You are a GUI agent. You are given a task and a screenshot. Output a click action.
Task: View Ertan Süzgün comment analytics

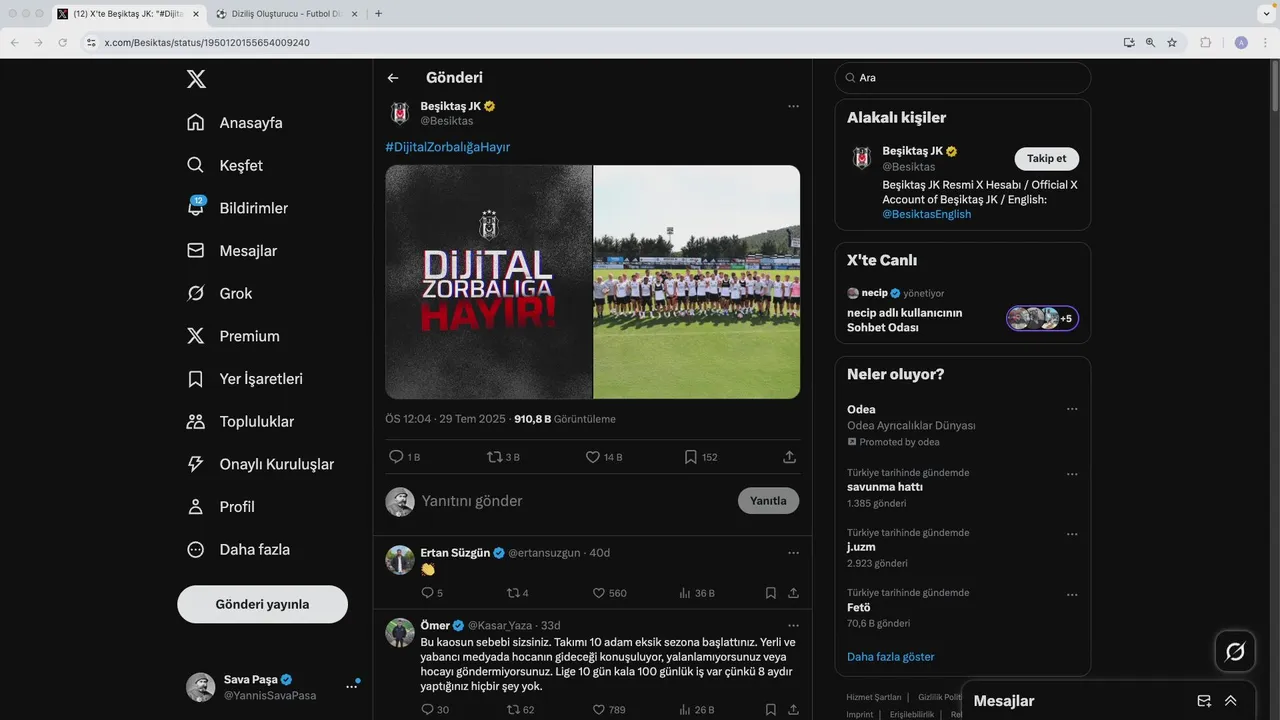697,593
